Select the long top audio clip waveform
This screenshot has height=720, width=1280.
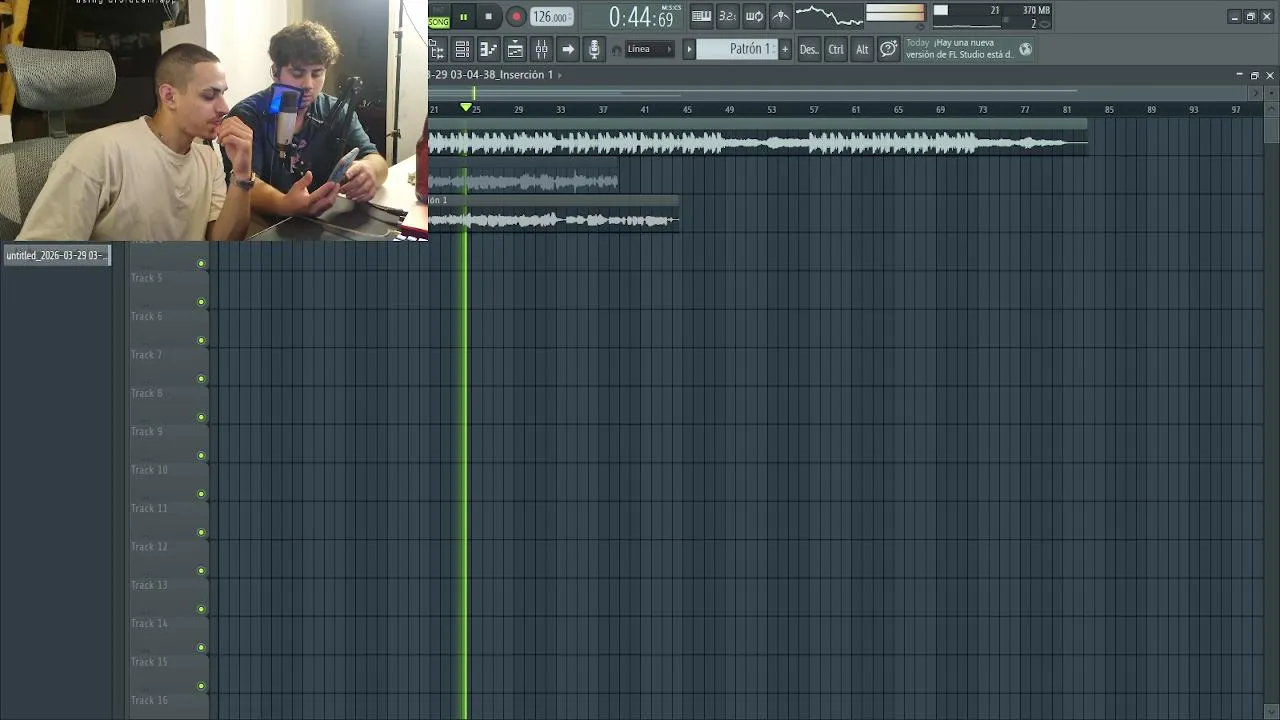[758, 144]
